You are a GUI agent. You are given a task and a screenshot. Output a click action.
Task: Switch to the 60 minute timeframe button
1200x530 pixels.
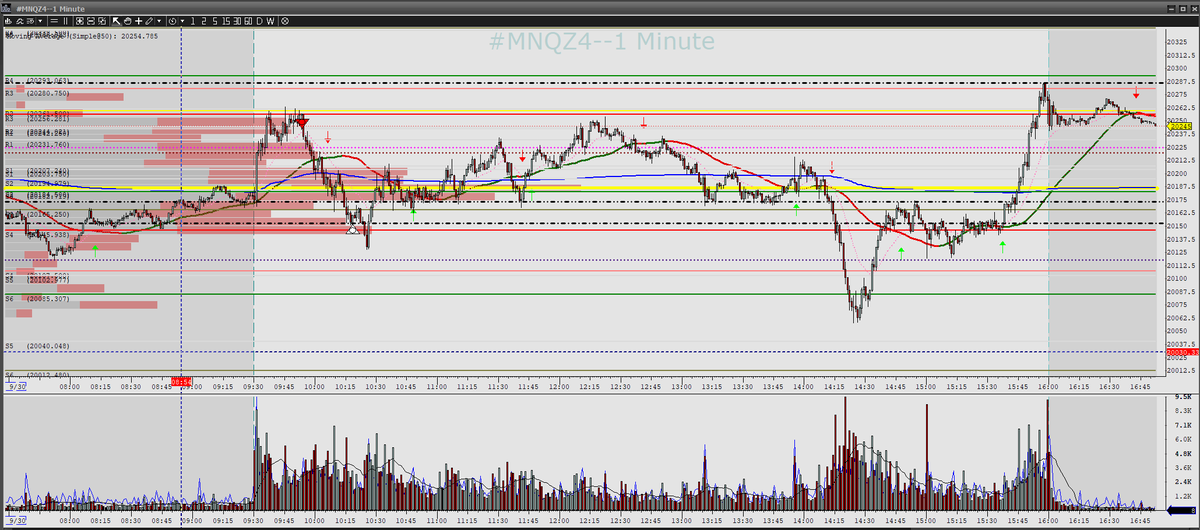[249, 21]
